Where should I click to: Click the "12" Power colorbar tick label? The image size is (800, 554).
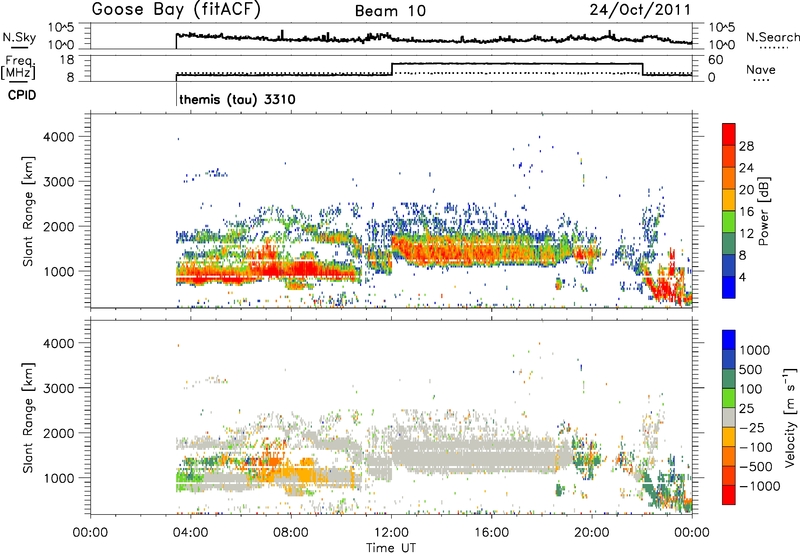746,233
